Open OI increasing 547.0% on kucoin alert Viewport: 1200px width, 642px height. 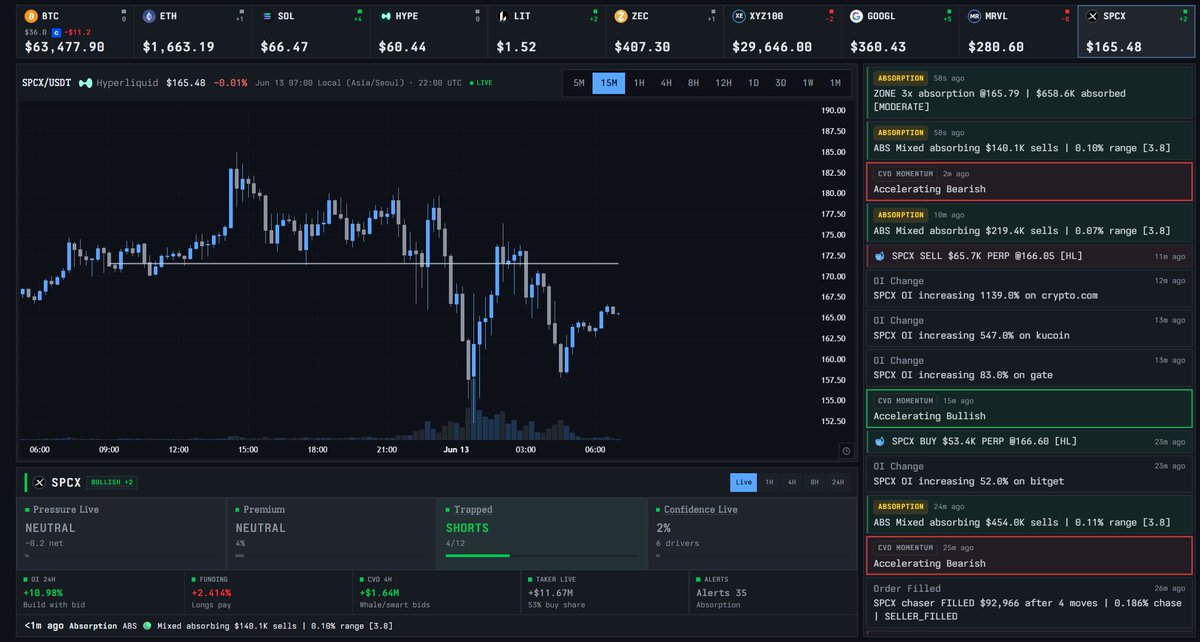click(x=1029, y=327)
